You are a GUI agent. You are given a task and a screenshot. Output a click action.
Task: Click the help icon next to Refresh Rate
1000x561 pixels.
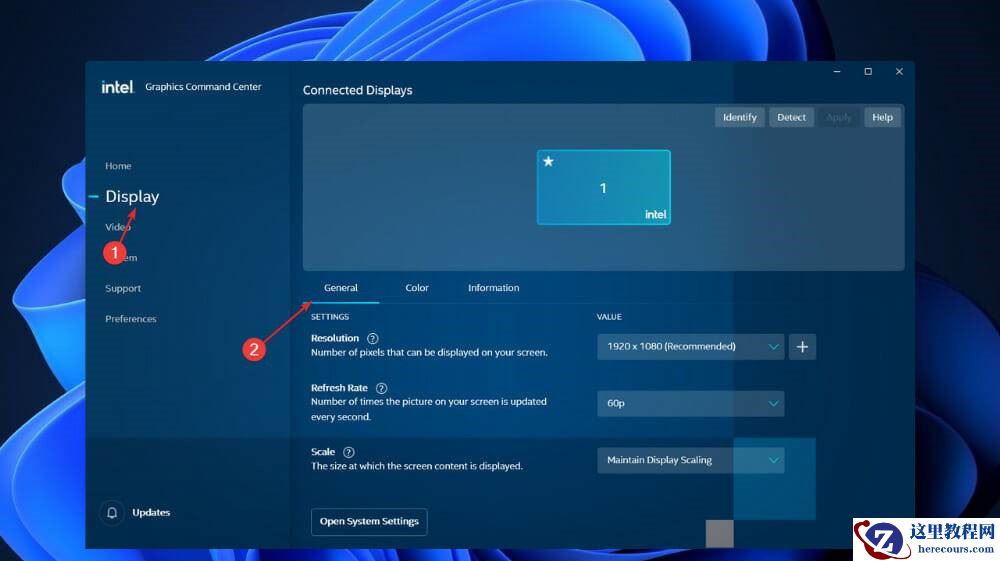point(381,388)
